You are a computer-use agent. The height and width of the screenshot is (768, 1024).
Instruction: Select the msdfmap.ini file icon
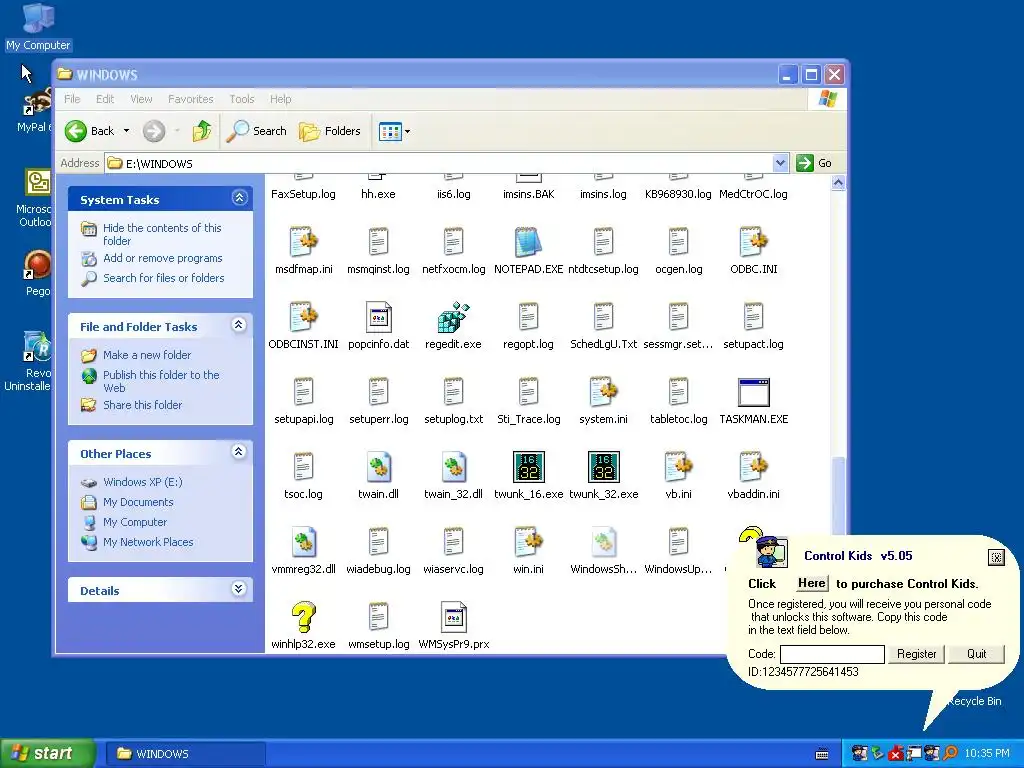click(303, 242)
